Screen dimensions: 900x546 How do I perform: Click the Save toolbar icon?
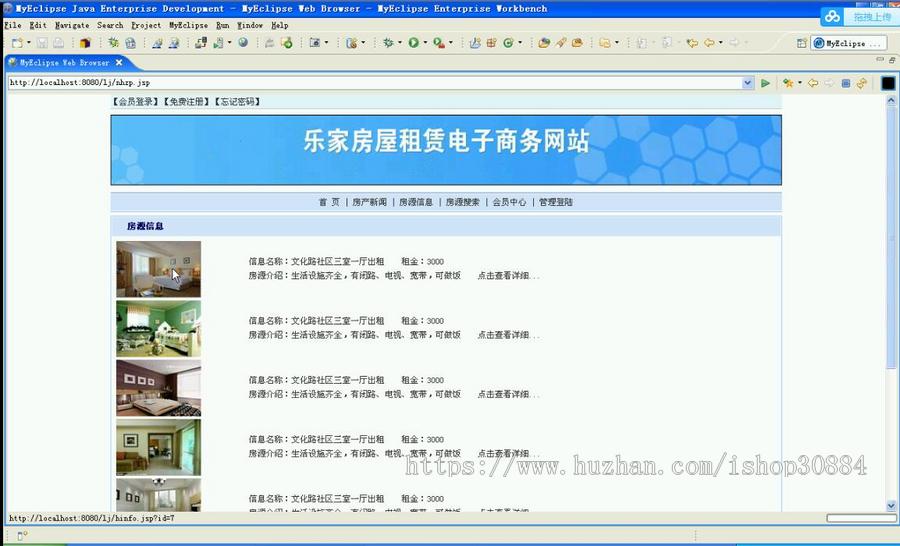click(42, 43)
